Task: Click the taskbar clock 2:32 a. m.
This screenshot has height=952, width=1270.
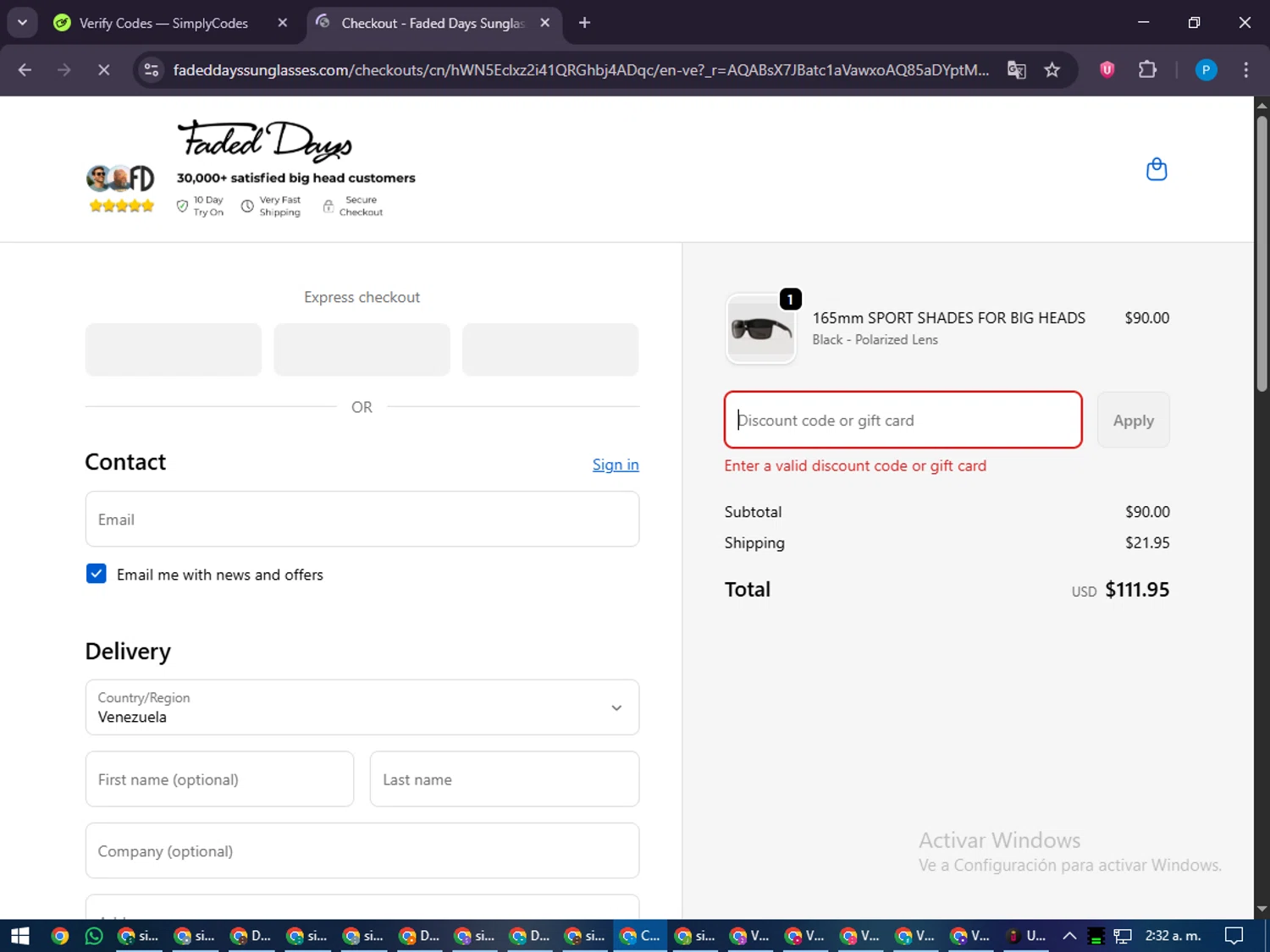Action: 1173,936
